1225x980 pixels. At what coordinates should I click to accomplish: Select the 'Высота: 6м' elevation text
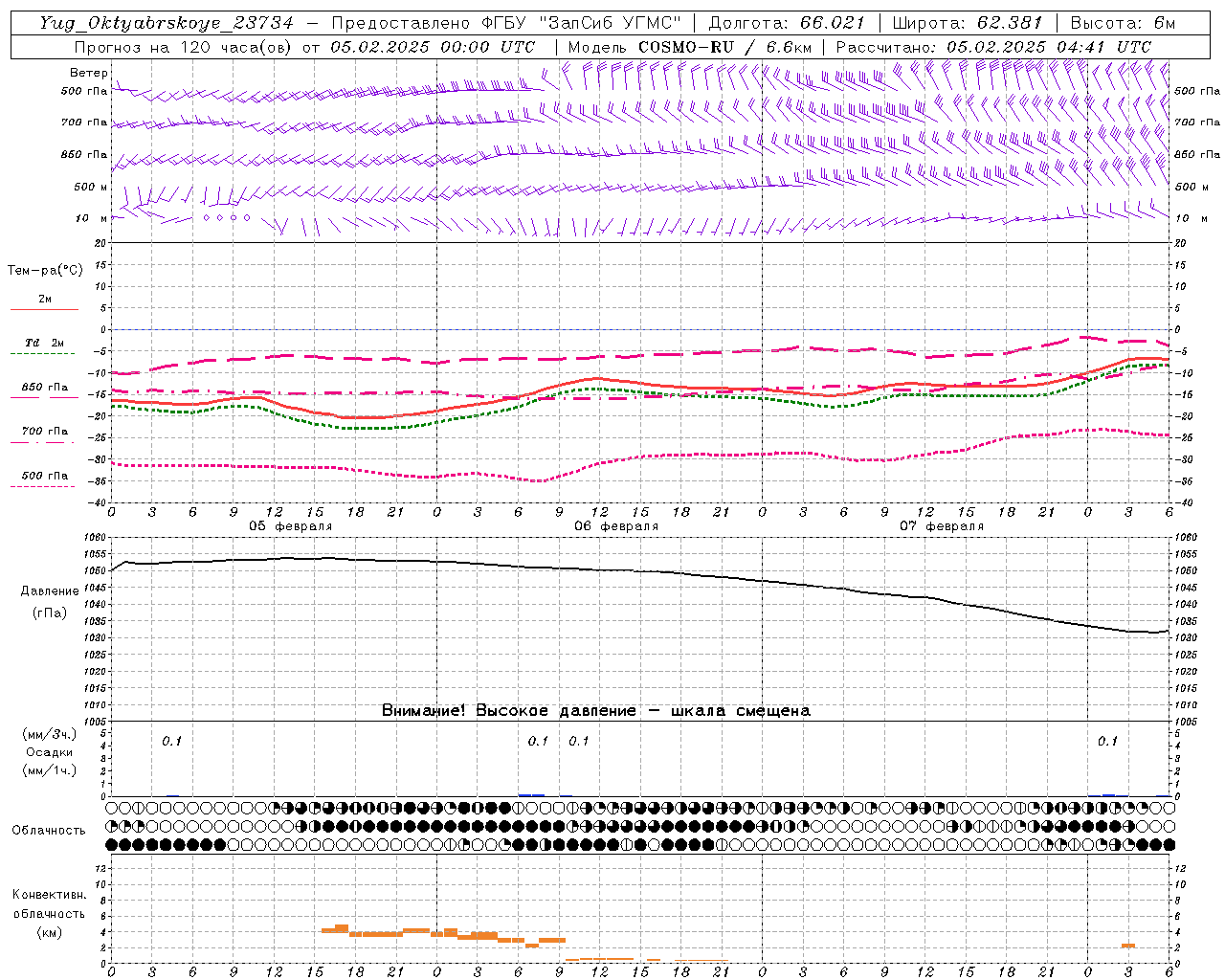click(1123, 23)
